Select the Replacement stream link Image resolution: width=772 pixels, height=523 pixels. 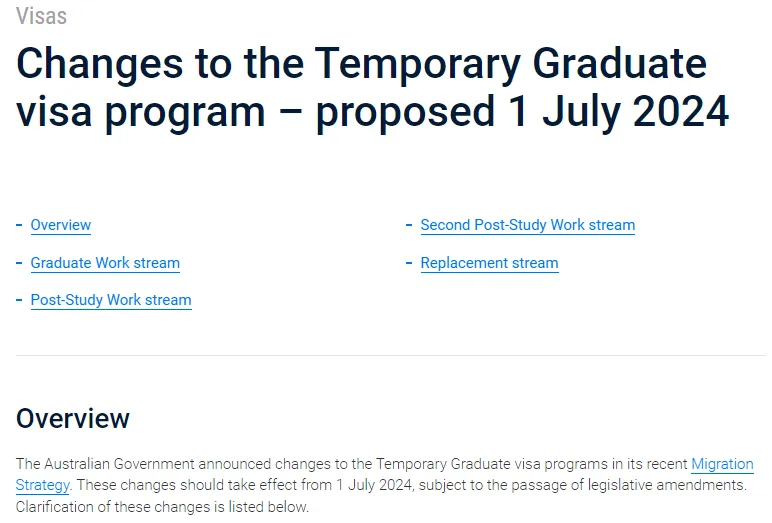point(489,263)
